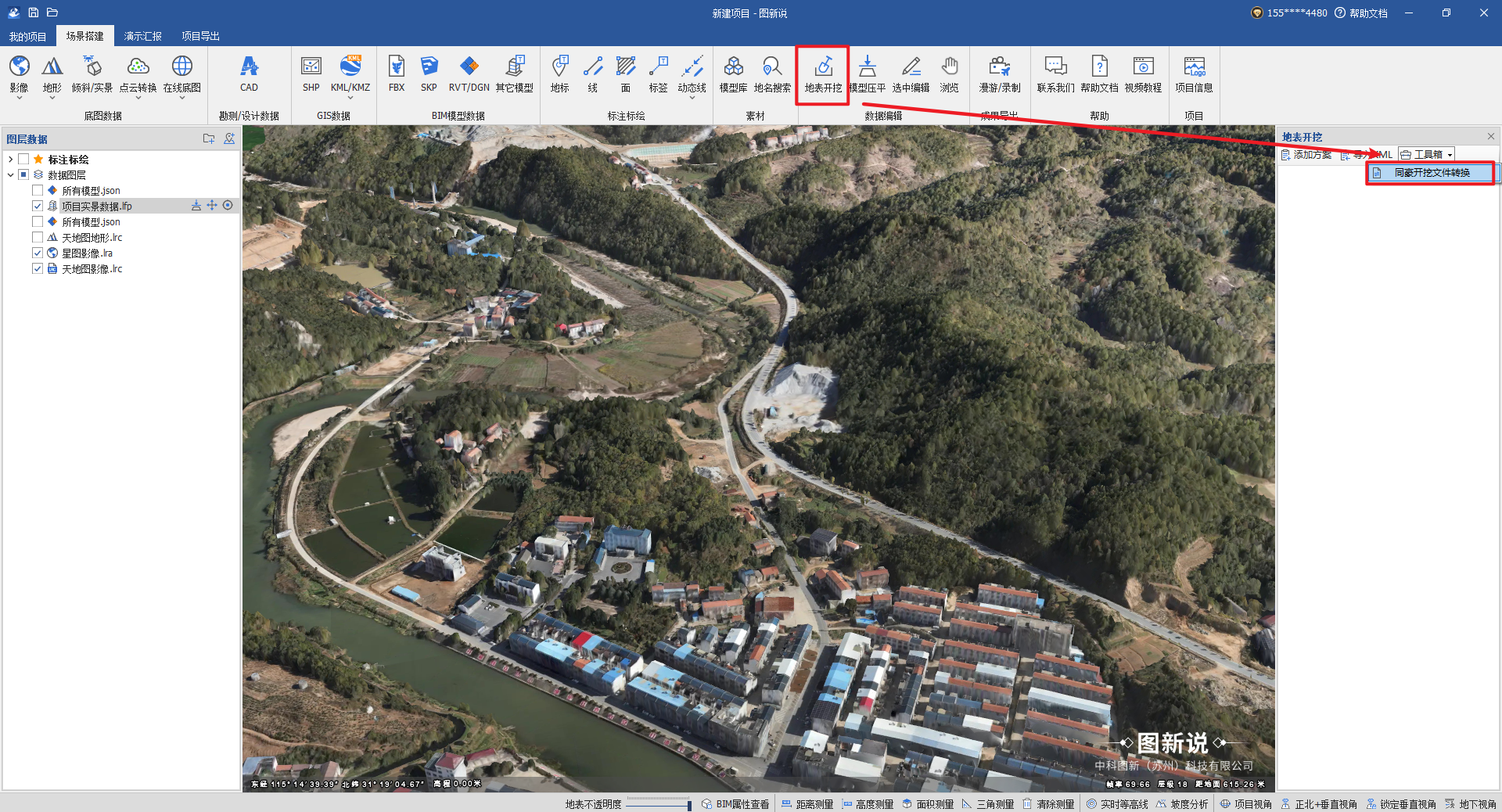Choose 同豪开挖文件转换 menu entry
Viewport: 1502px width, 812px height.
(1431, 173)
